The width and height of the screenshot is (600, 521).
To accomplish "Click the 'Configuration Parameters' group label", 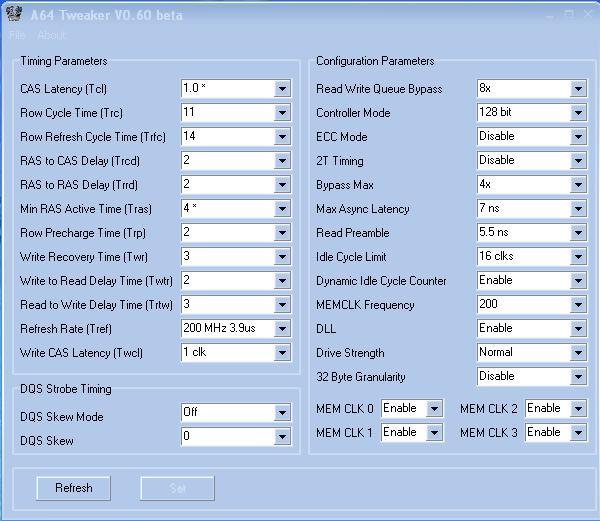I will tap(375, 61).
